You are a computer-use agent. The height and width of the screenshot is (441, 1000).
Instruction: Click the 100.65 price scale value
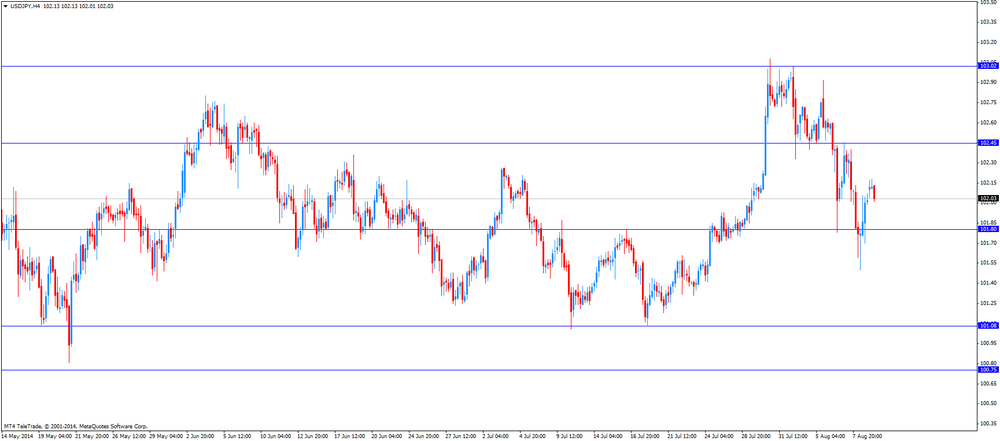point(988,384)
